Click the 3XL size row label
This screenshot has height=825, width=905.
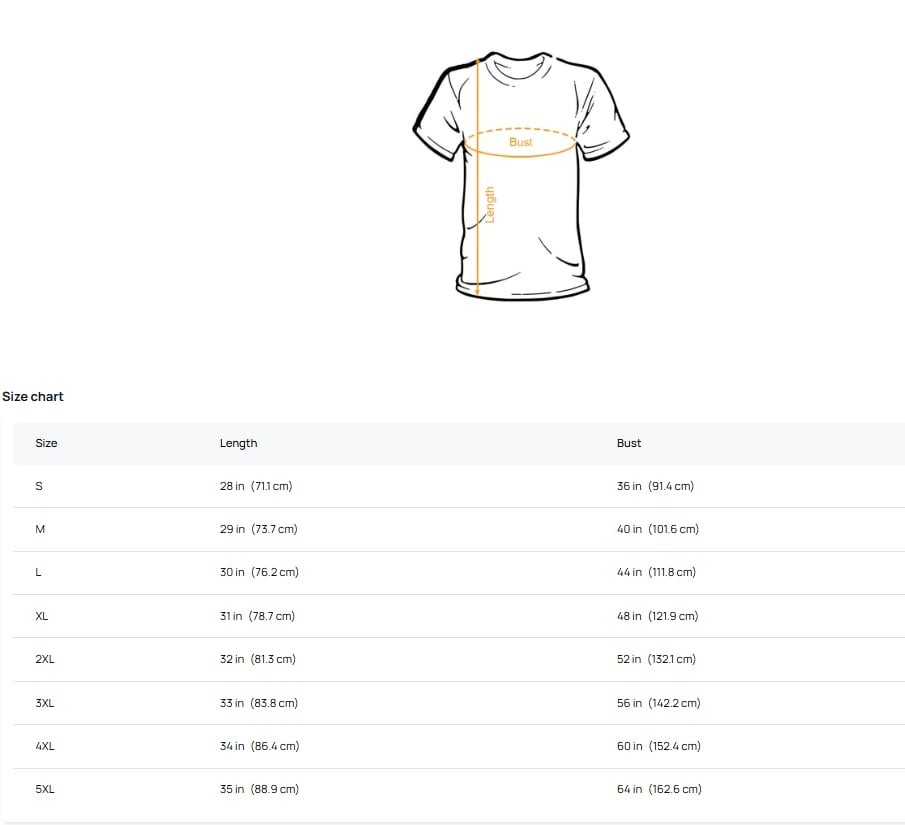click(x=45, y=703)
